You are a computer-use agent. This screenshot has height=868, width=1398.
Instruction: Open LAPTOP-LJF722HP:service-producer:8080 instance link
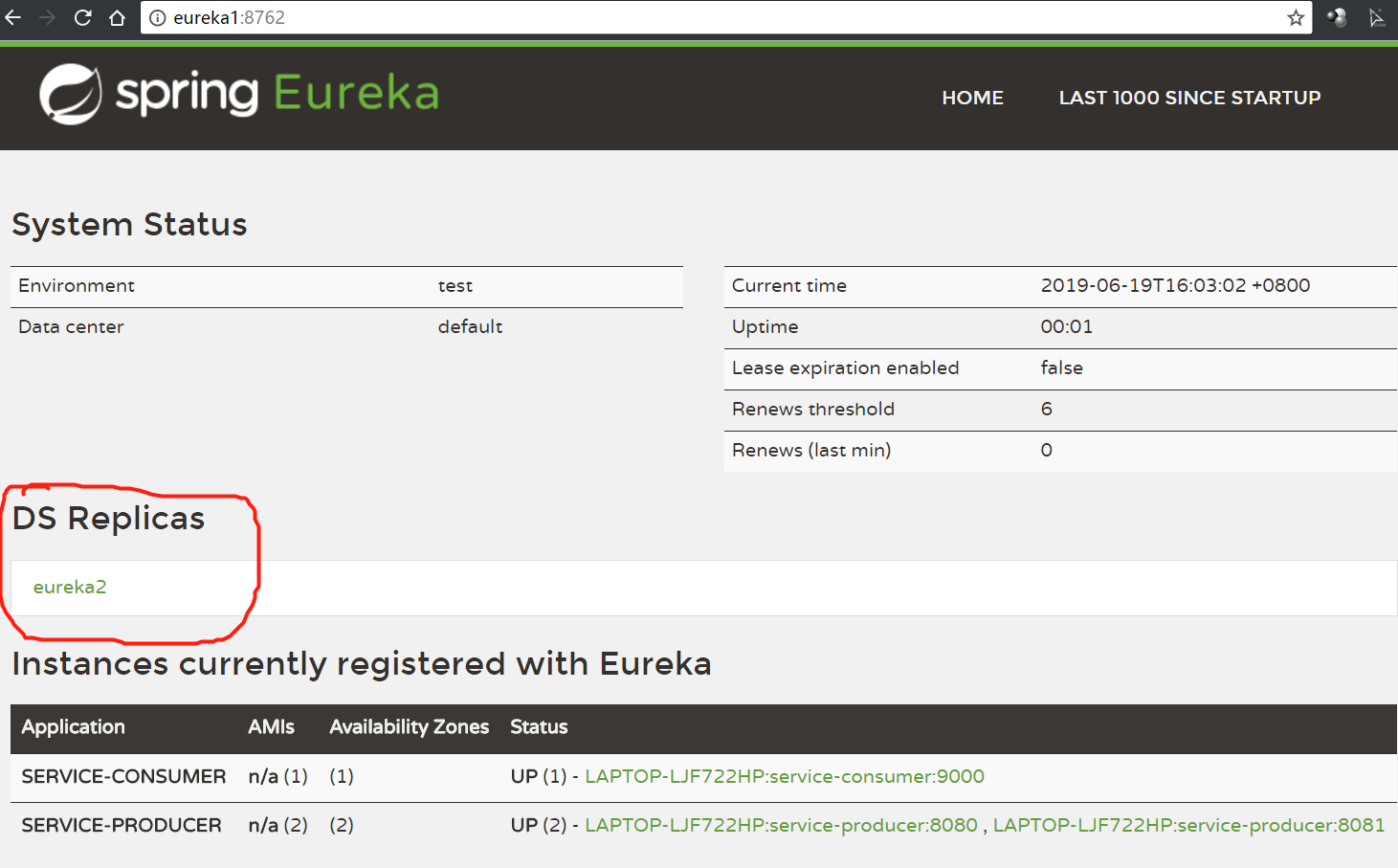pos(781,825)
